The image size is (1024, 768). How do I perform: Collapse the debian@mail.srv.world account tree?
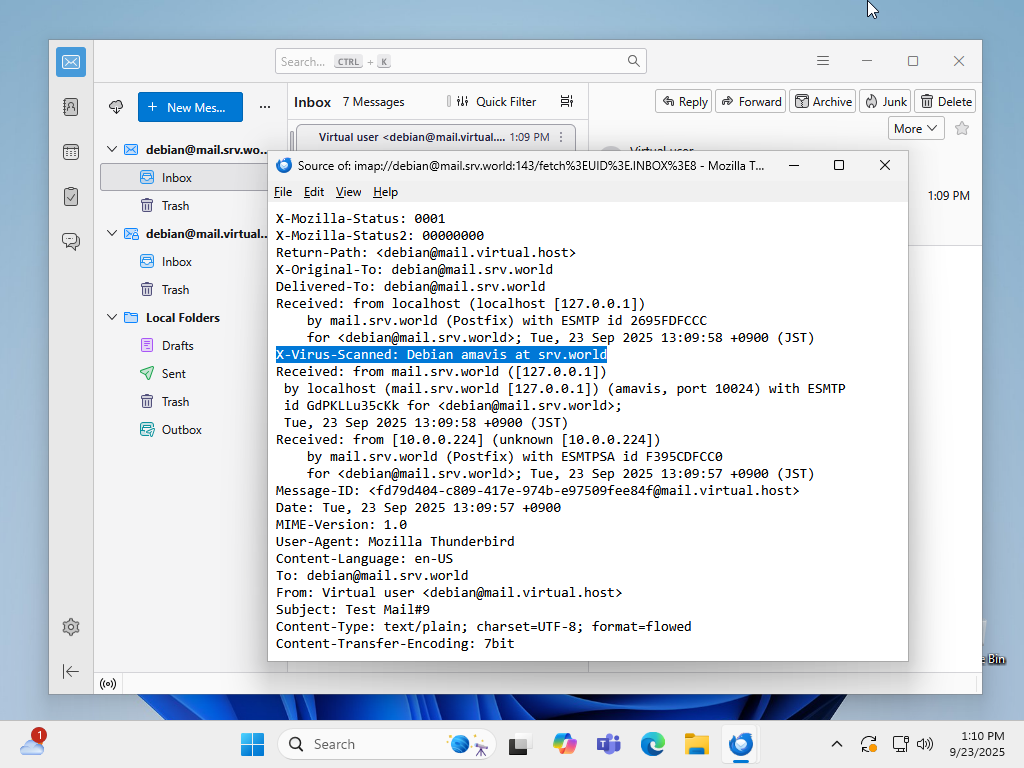[x=112, y=150]
